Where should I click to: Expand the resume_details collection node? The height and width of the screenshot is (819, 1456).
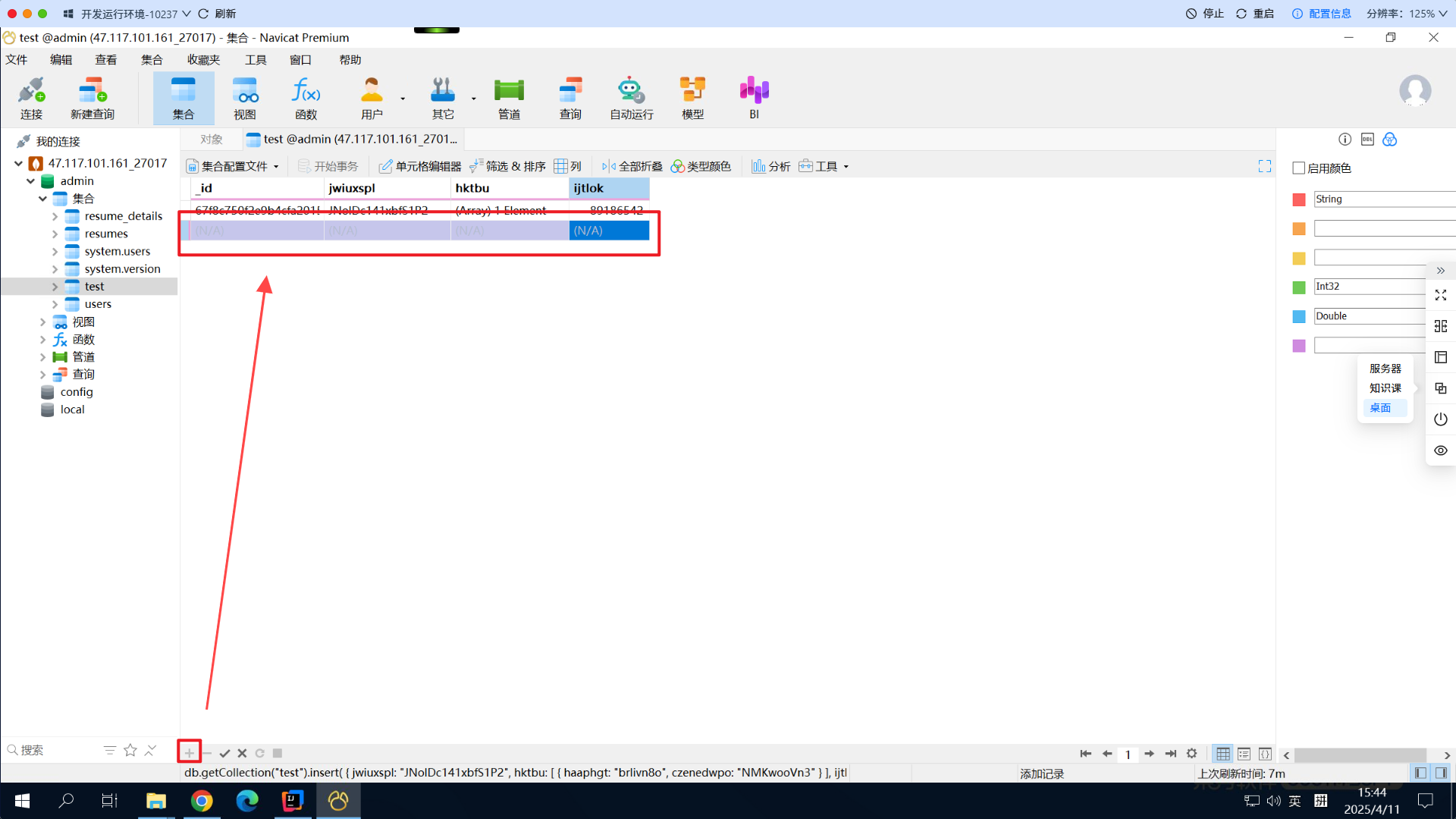pos(55,216)
